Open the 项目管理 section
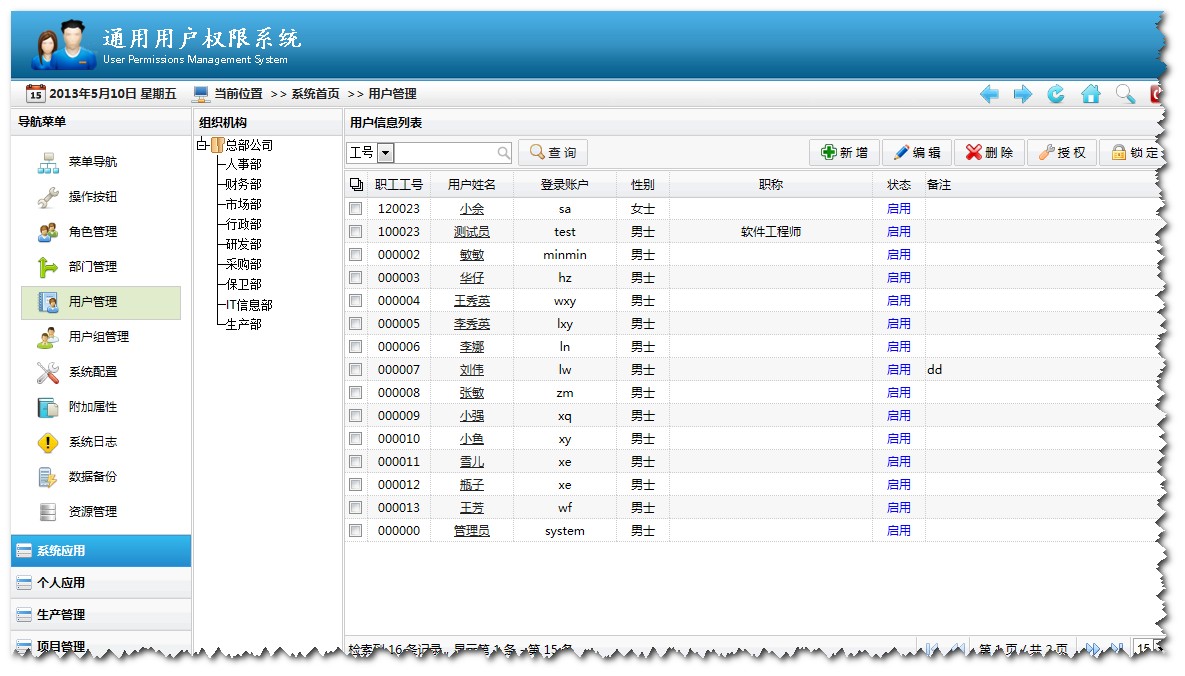Image resolution: width=1185 pixels, height=676 pixels. click(x=60, y=646)
